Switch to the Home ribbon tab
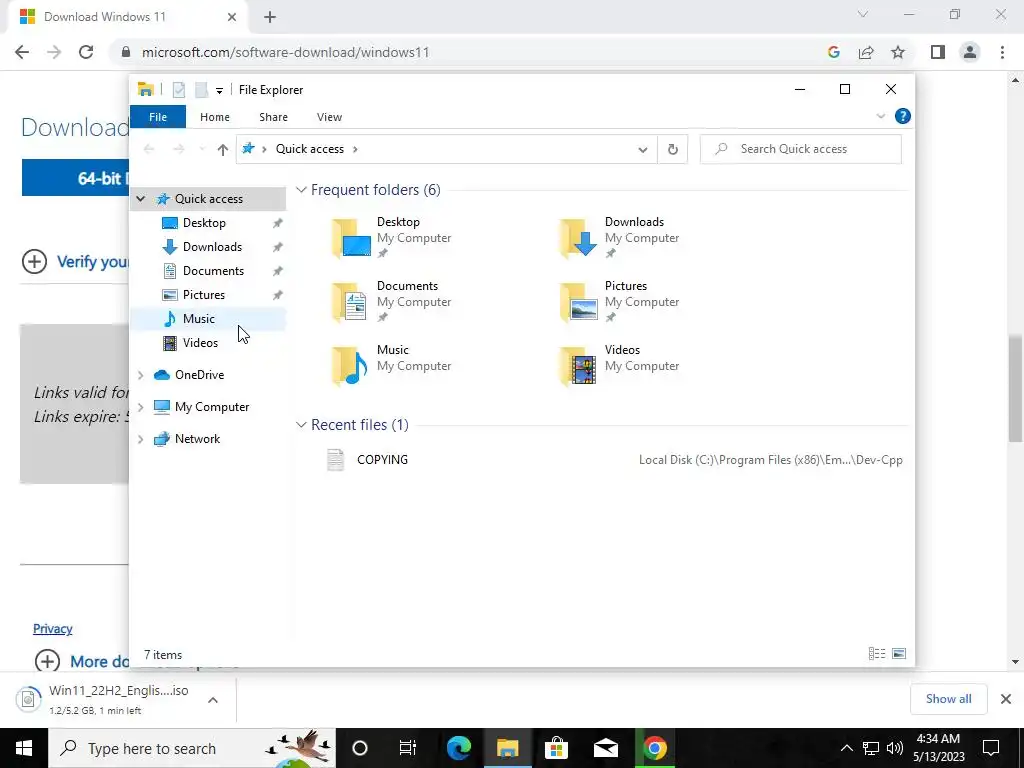 click(x=215, y=117)
